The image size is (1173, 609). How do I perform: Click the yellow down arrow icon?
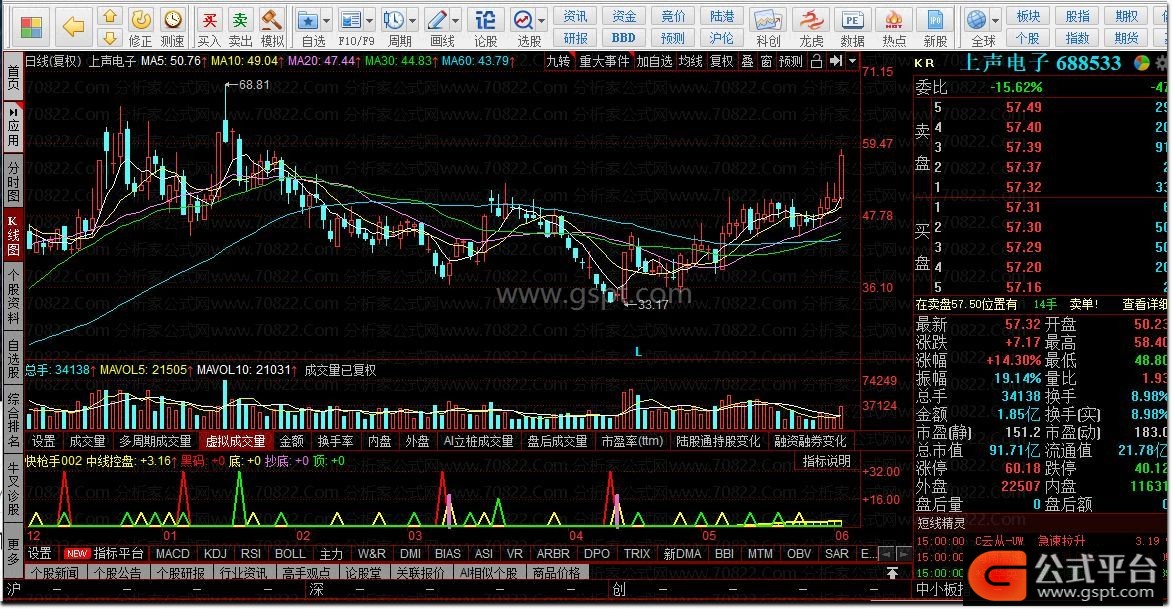(x=110, y=38)
